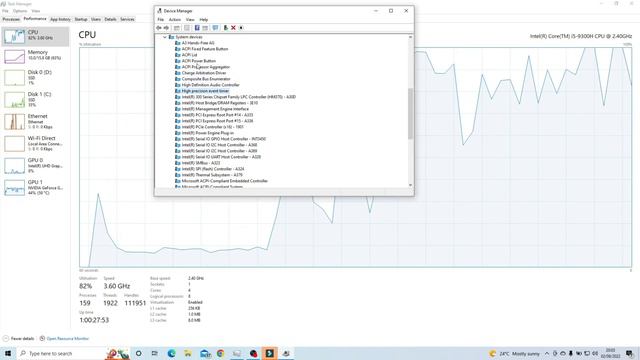Select ACPI Lid device
The width and height of the screenshot is (640, 360).
pos(189,55)
